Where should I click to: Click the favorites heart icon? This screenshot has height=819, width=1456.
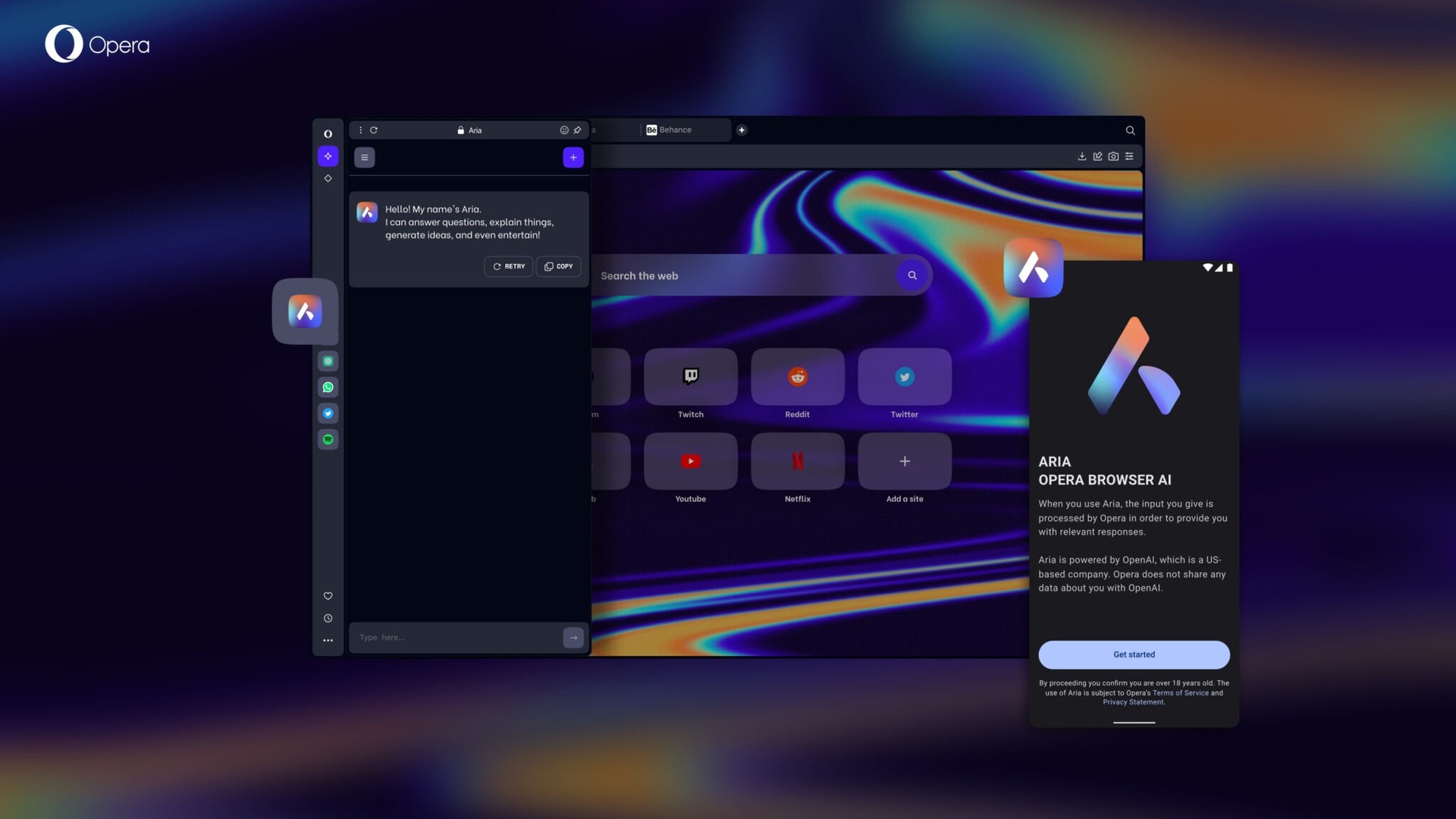(x=328, y=597)
